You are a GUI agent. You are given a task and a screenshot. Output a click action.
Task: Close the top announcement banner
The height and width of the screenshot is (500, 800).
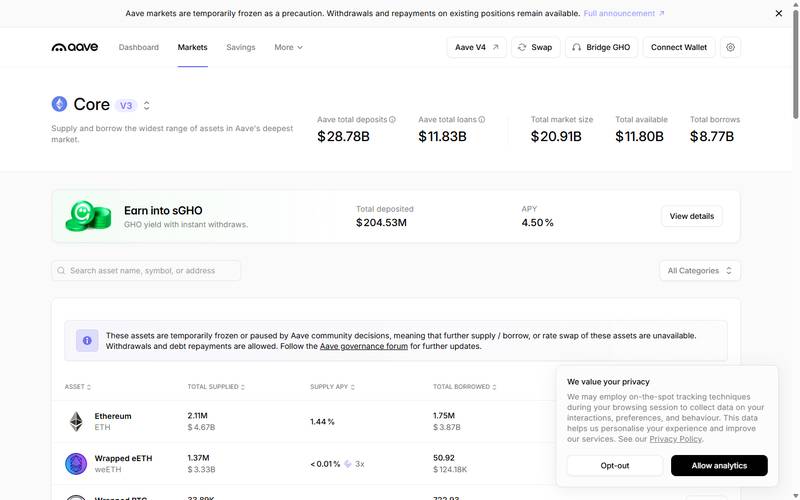pos(779,13)
